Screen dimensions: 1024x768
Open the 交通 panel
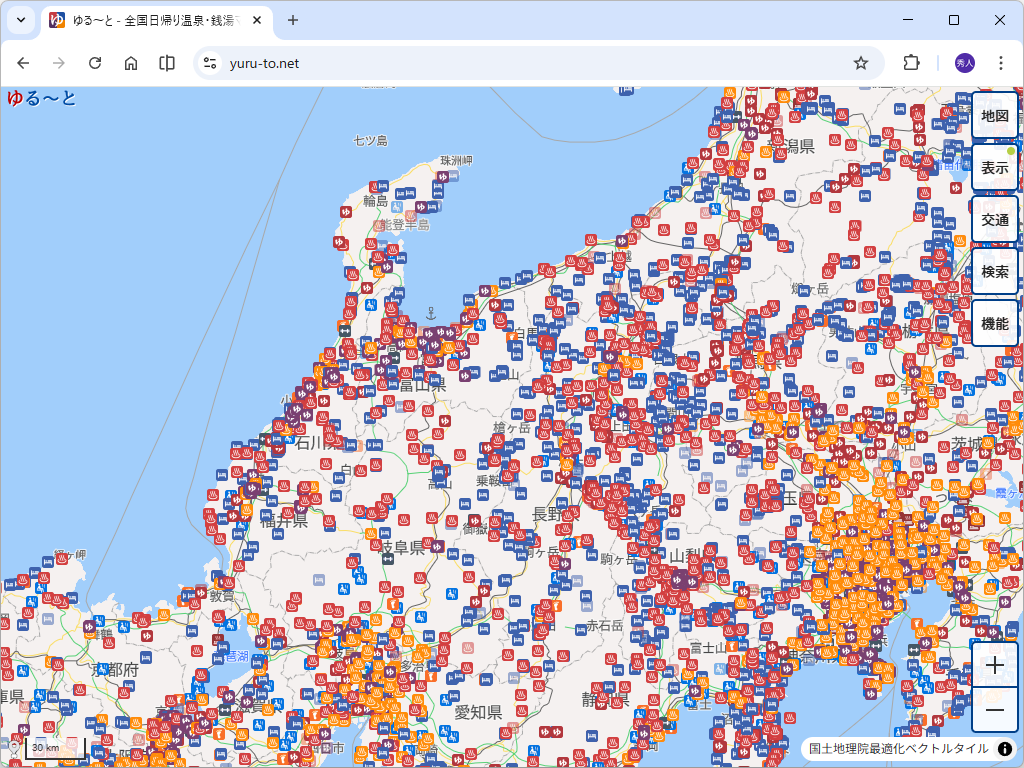[995, 219]
